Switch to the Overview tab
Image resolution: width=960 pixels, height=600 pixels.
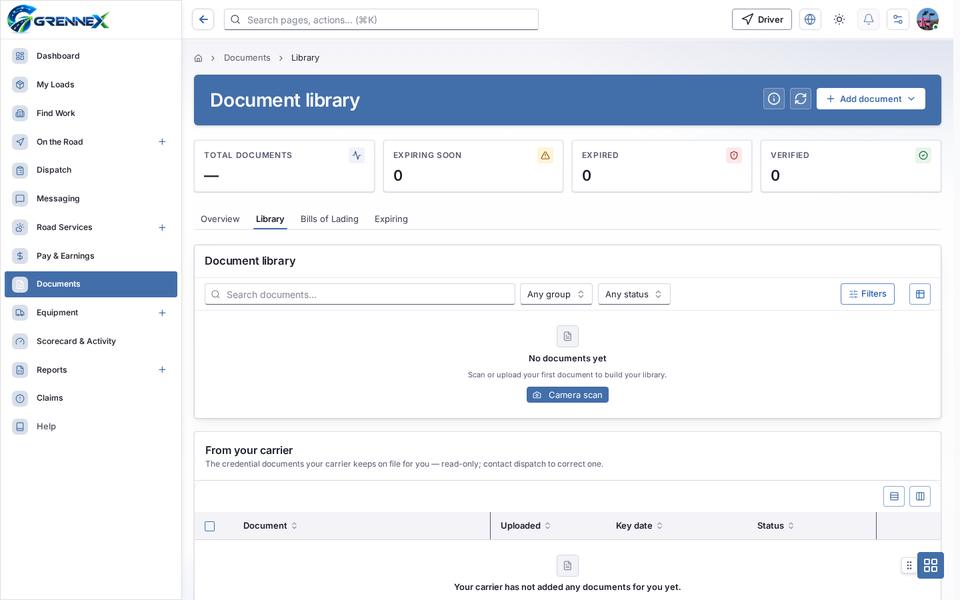[220, 219]
